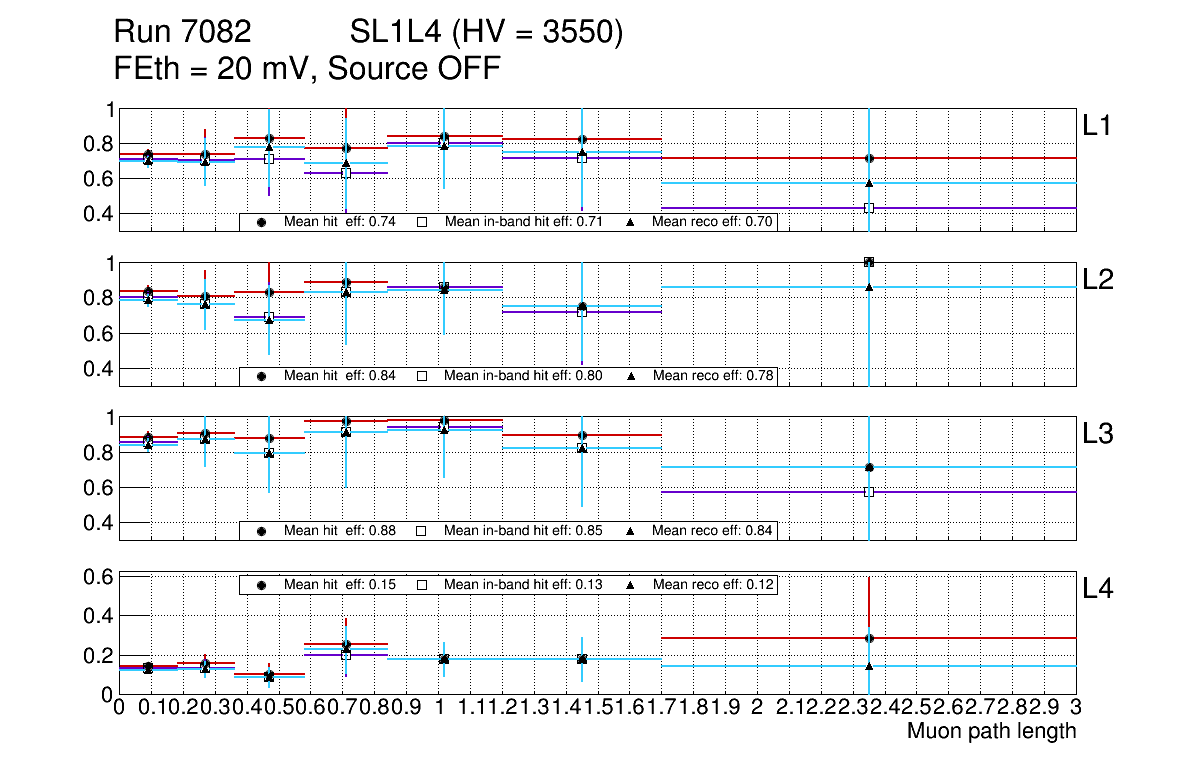Click the L4 panel label
The width and height of the screenshot is (1196, 772).
pyautogui.click(x=1098, y=590)
